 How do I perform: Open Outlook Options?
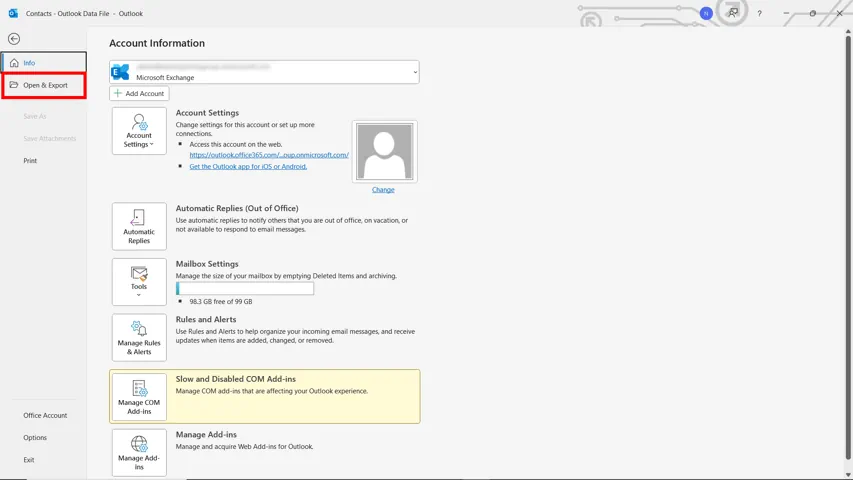coord(35,438)
